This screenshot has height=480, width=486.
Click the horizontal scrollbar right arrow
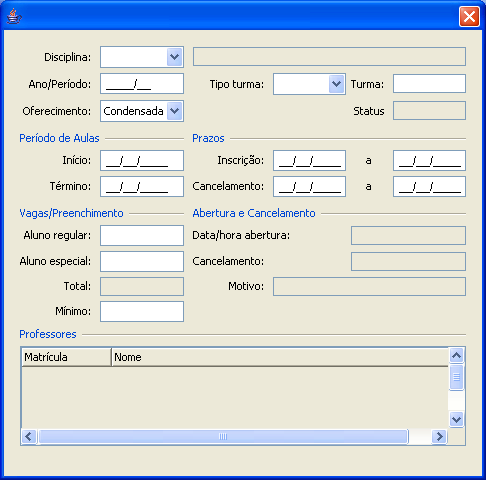pos(439,436)
